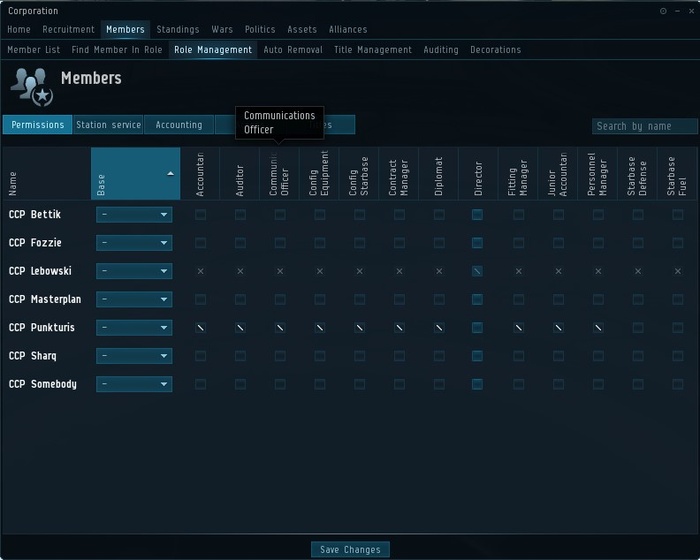Image resolution: width=700 pixels, height=560 pixels.
Task: Click the Config Starbase column header
Action: click(x=359, y=176)
